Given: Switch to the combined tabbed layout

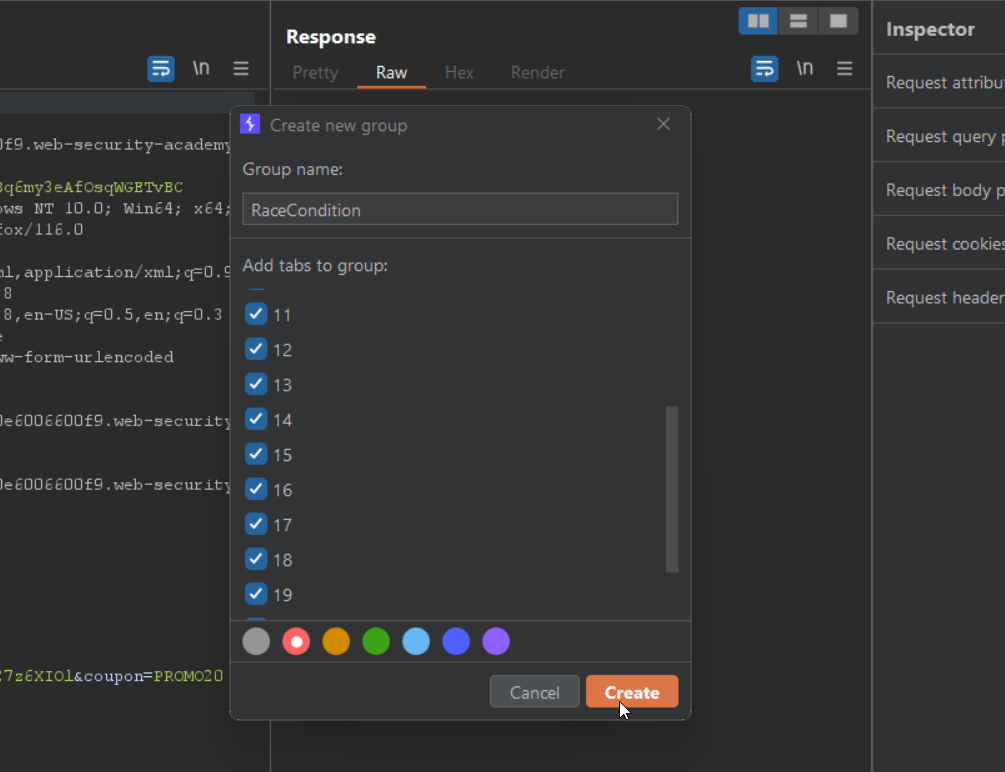Looking at the screenshot, I should coord(838,21).
